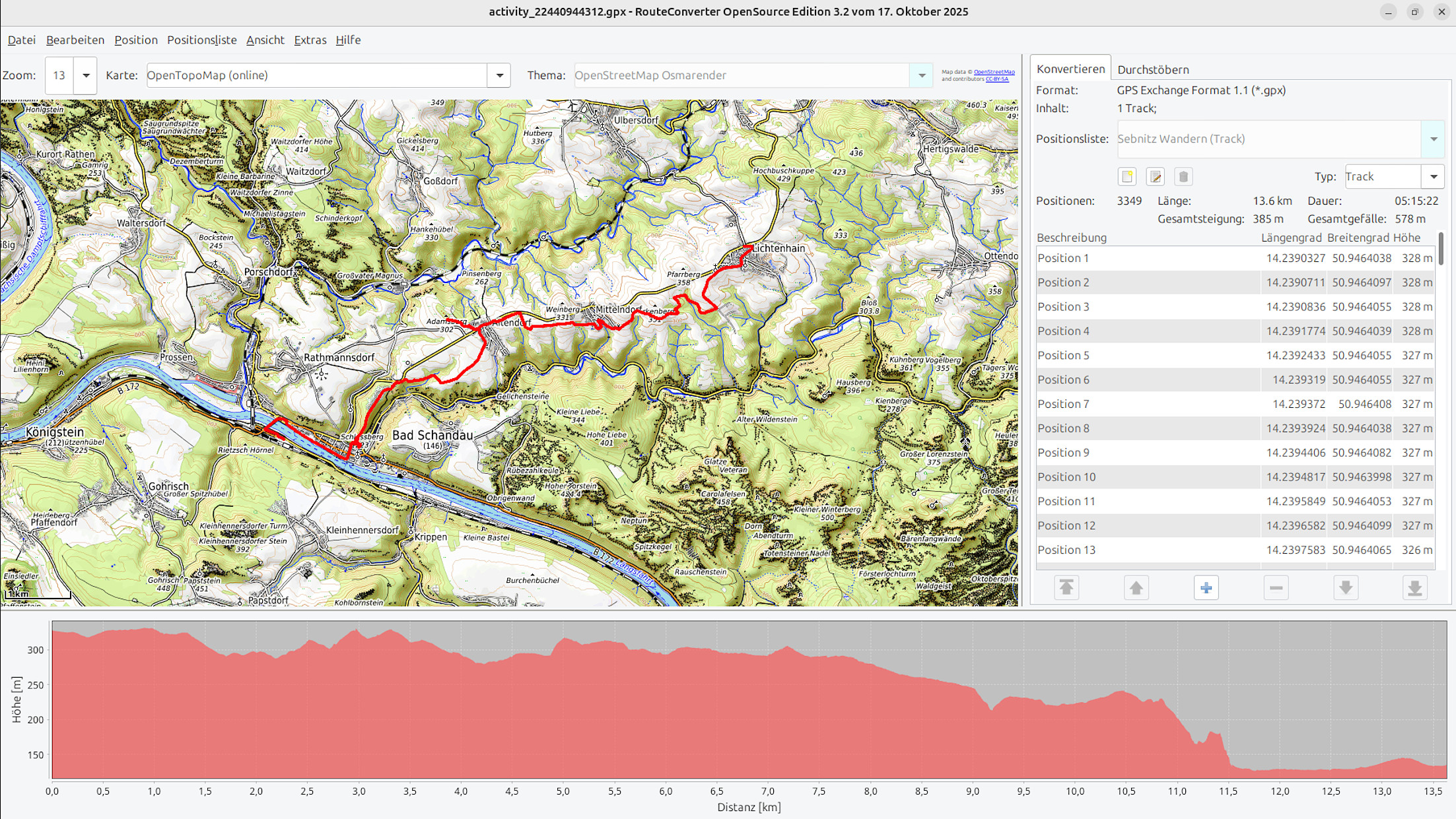
Task: Click the delete position list trash icon
Action: [1183, 177]
